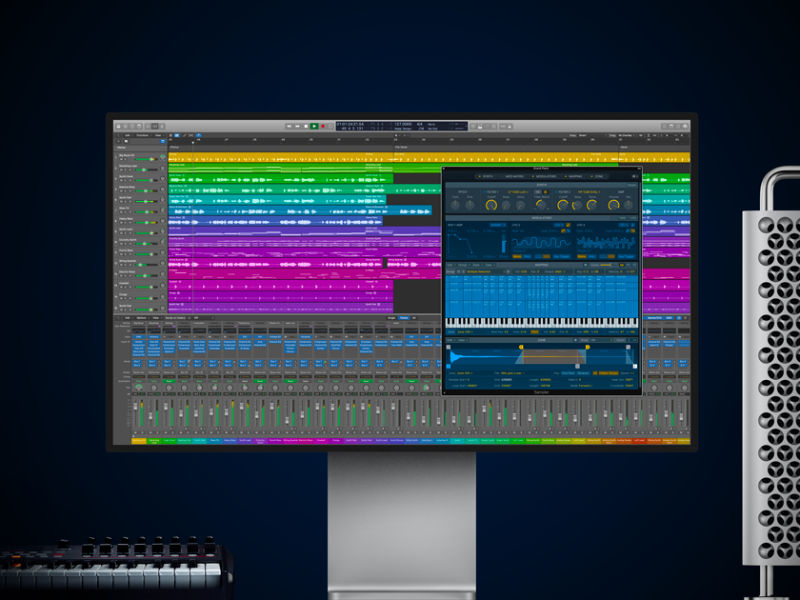Screen dimensions: 800x600
Task: Select the All mixer view button
Action: (x=414, y=318)
